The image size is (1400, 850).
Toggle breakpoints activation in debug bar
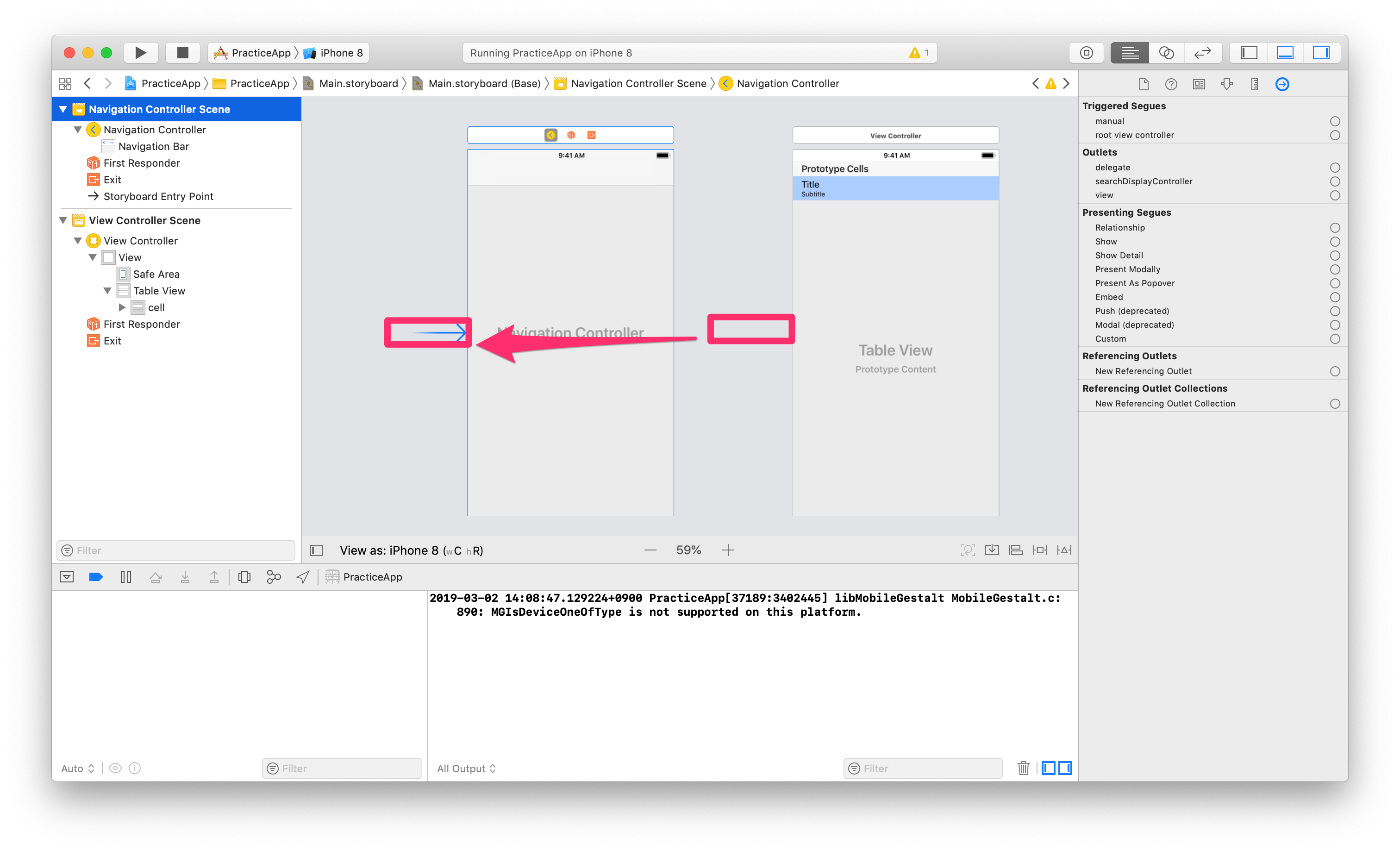(x=96, y=577)
